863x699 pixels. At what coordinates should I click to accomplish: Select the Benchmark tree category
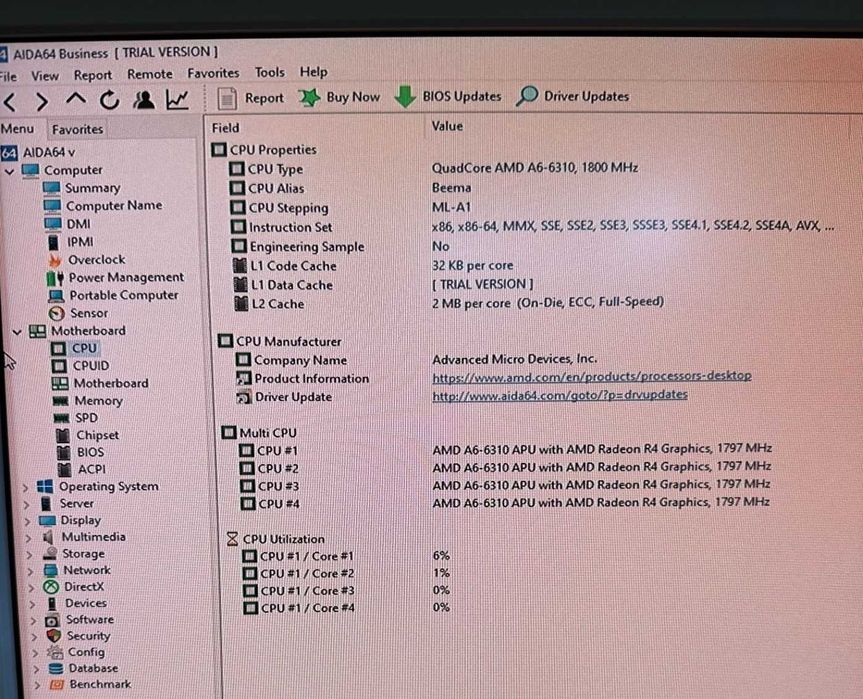pyautogui.click(x=90, y=685)
